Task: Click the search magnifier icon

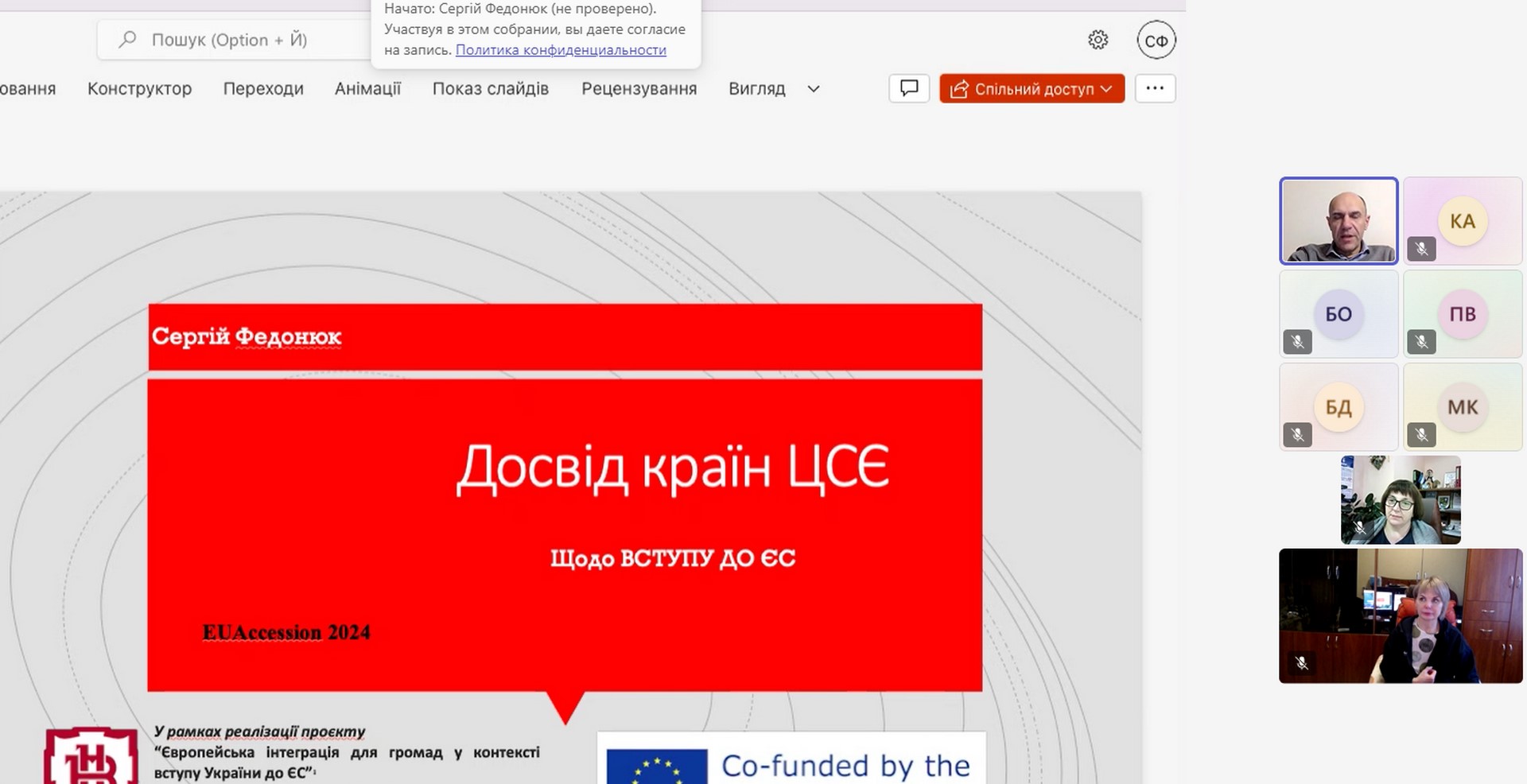Action: pyautogui.click(x=127, y=40)
